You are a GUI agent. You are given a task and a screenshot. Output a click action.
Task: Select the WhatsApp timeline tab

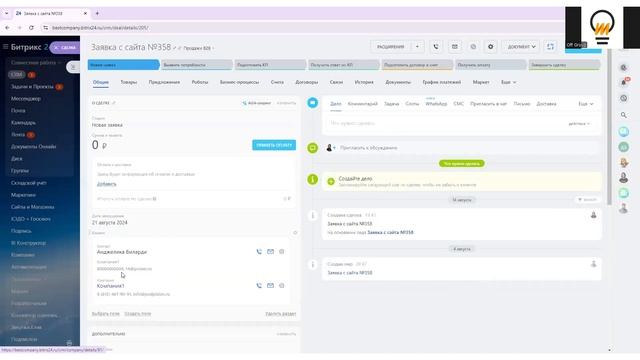(436, 104)
